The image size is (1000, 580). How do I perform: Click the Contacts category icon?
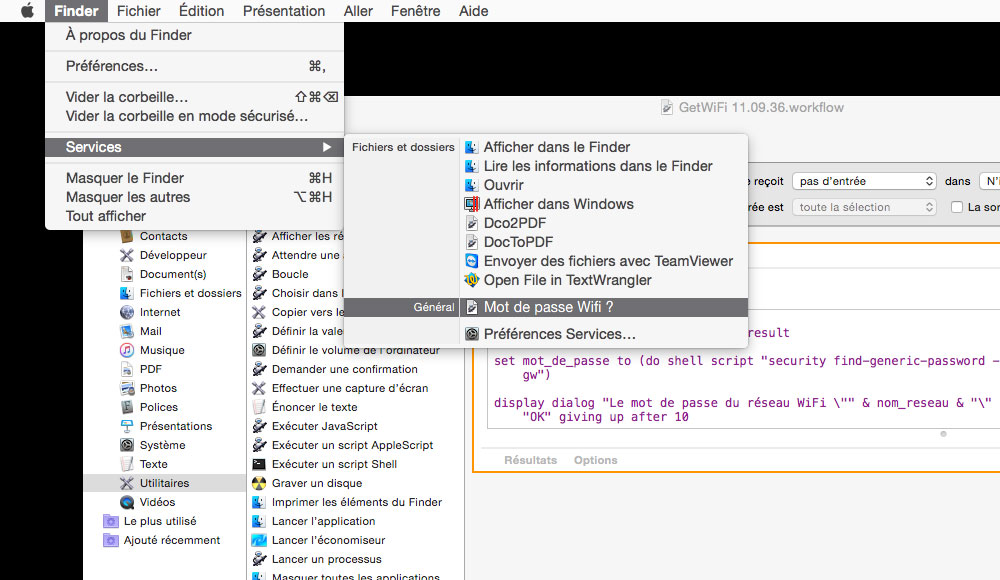[127, 236]
